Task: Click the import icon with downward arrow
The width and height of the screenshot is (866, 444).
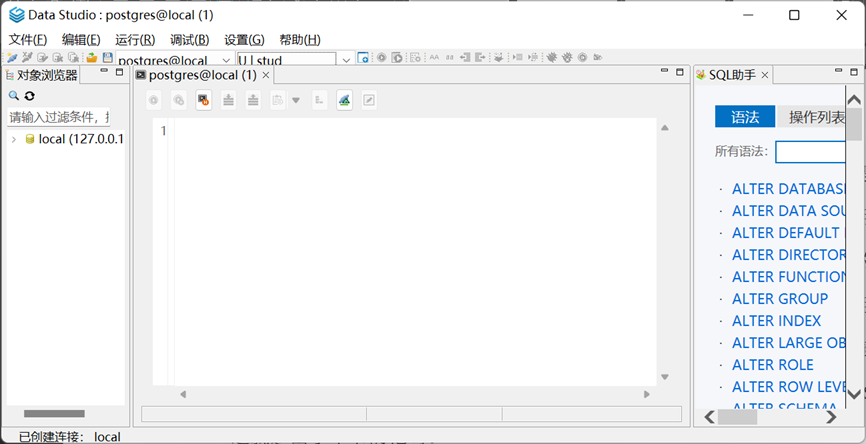Action: point(228,100)
